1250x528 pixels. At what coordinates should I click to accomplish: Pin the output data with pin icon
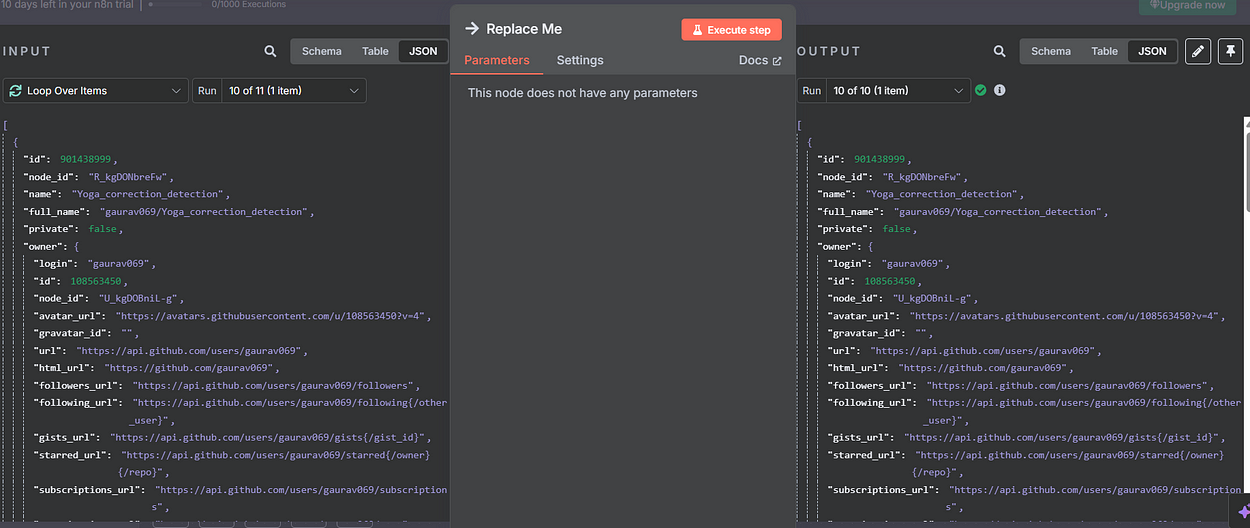point(1230,51)
